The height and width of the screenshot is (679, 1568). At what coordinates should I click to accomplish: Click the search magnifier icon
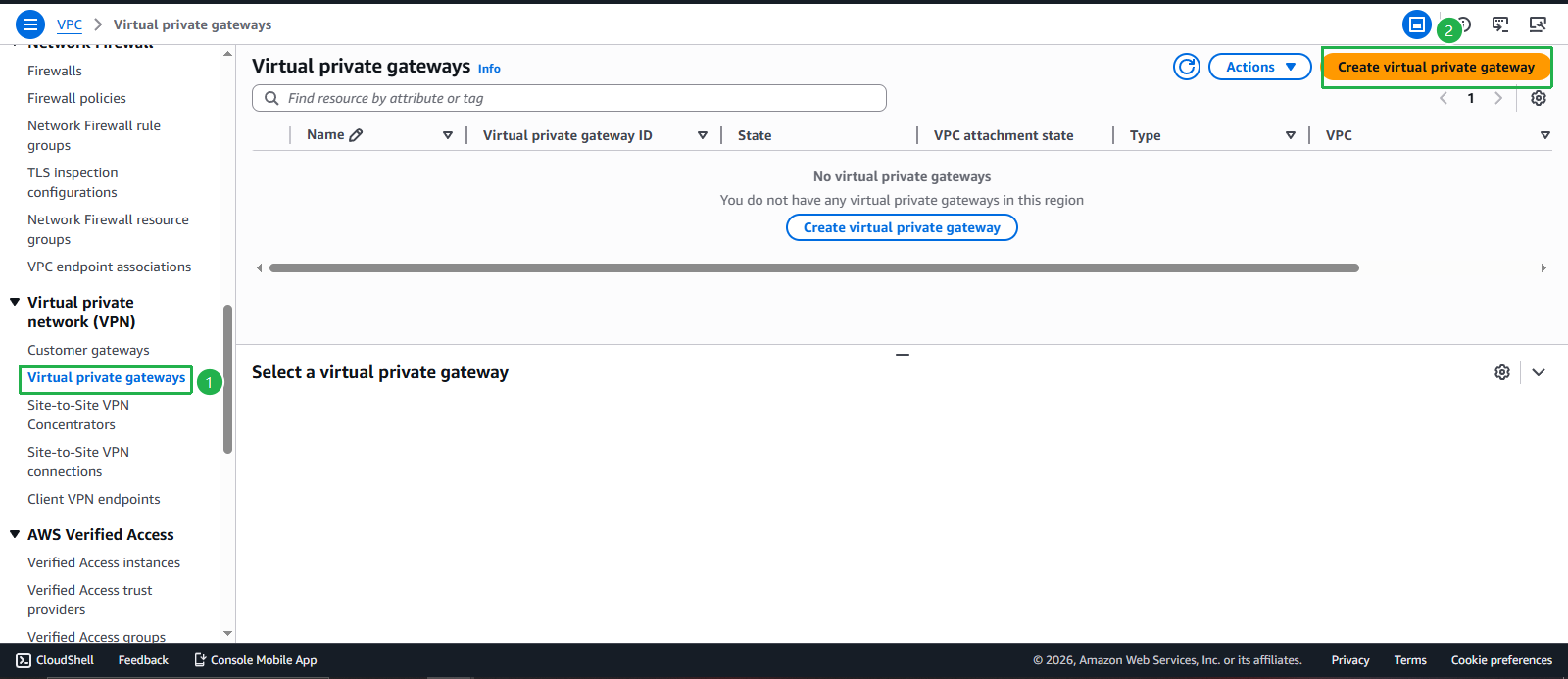[271, 98]
